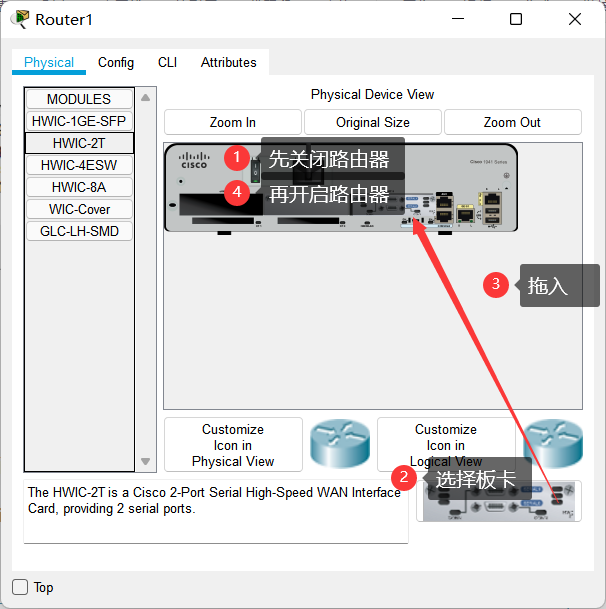Select the HWIC-2T module
The width and height of the screenshot is (606, 609).
pyautogui.click(x=79, y=143)
